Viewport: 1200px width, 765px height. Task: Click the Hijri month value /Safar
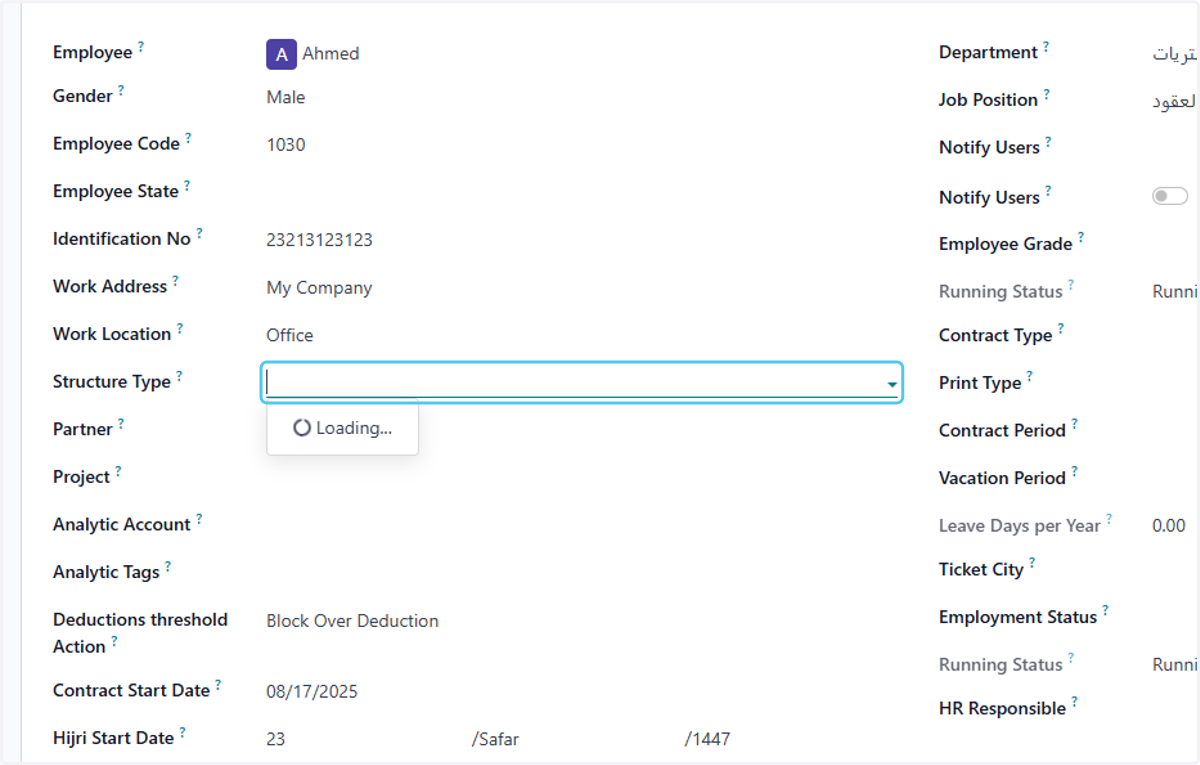coord(495,740)
